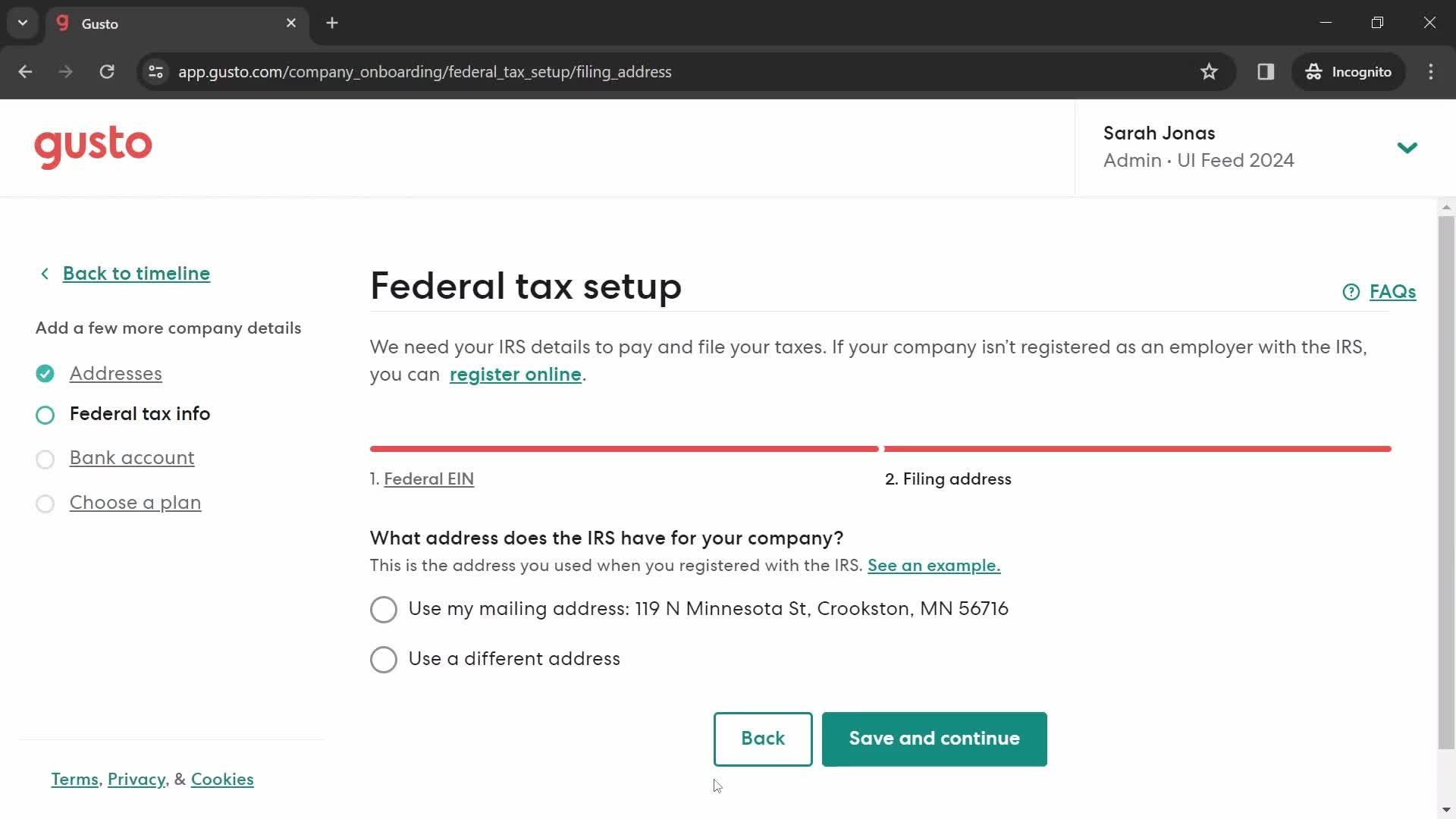Select use a different address option
This screenshot has height=819, width=1456.
(383, 659)
